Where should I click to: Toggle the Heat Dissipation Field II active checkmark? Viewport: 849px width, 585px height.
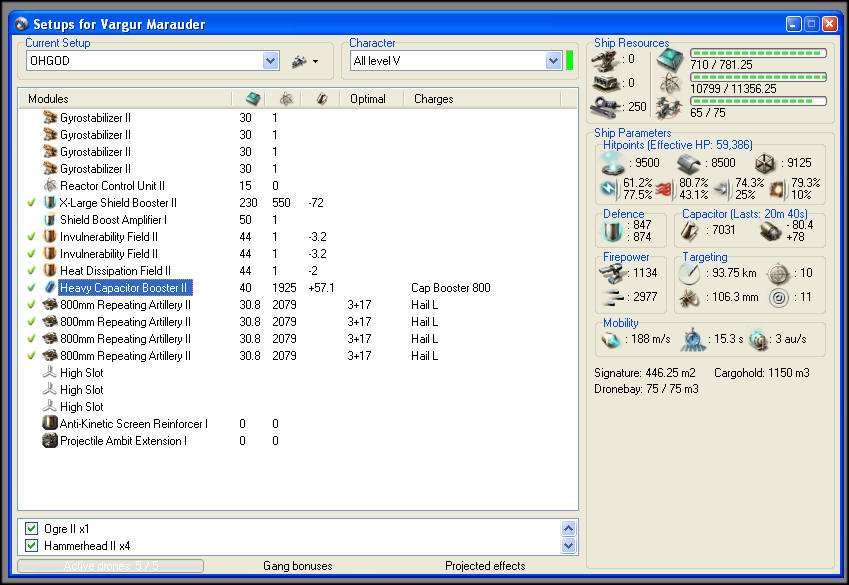pyautogui.click(x=32, y=271)
